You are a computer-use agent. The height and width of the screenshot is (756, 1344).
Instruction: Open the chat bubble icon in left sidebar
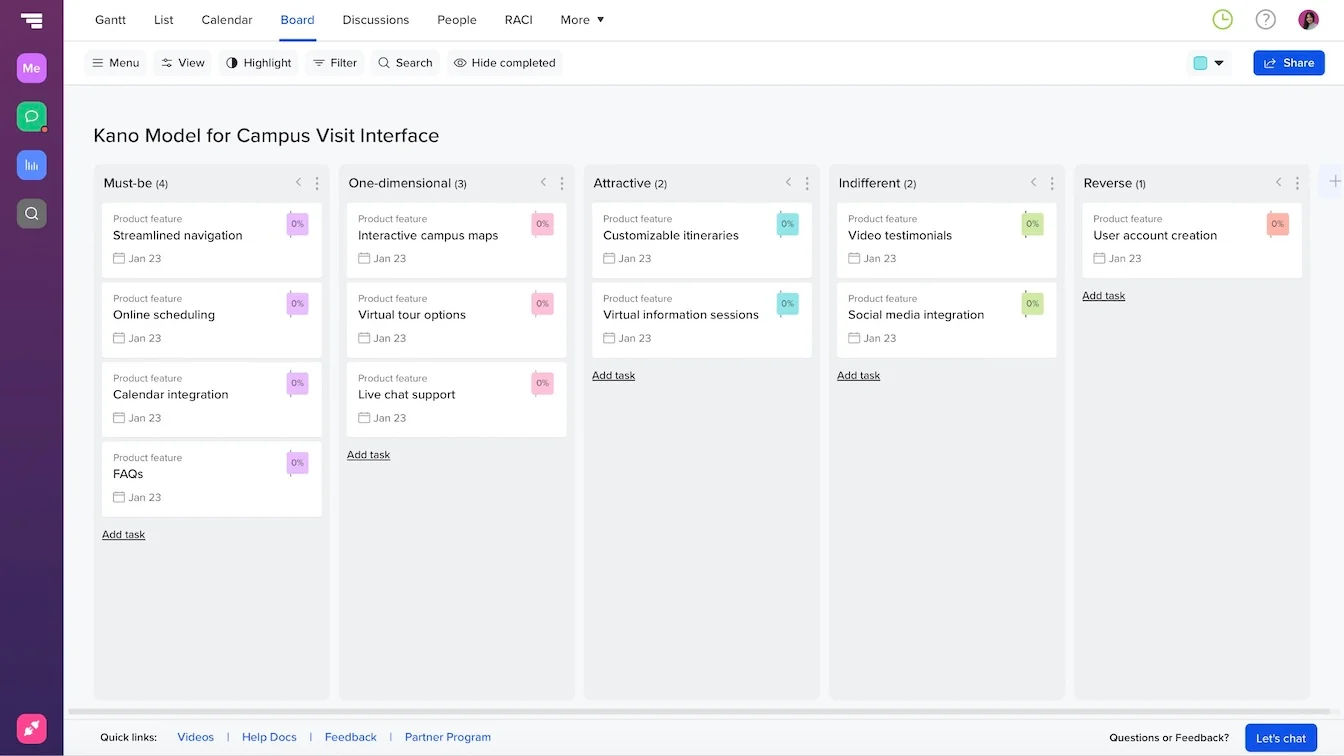[x=31, y=116]
